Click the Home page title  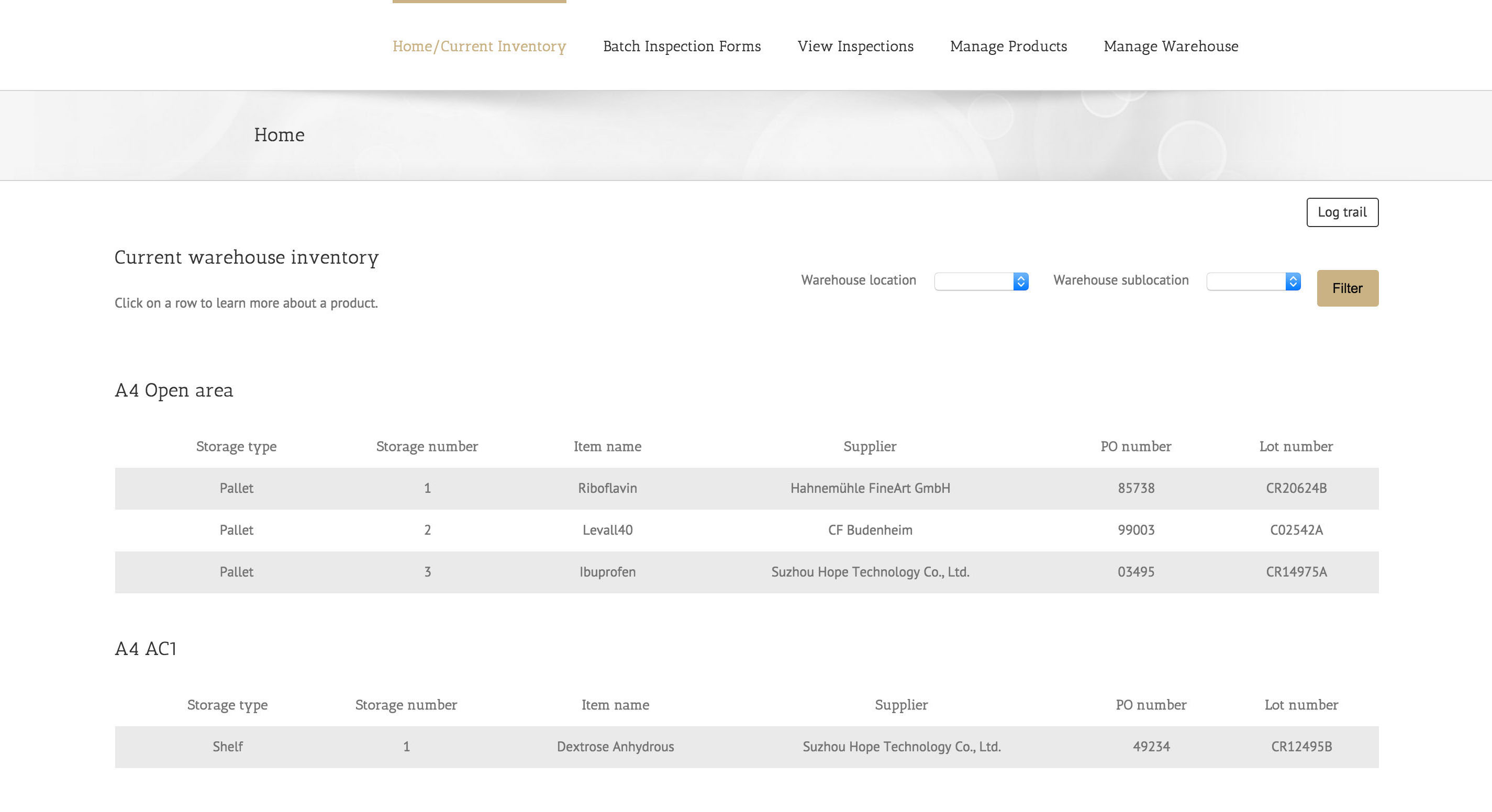coord(279,135)
